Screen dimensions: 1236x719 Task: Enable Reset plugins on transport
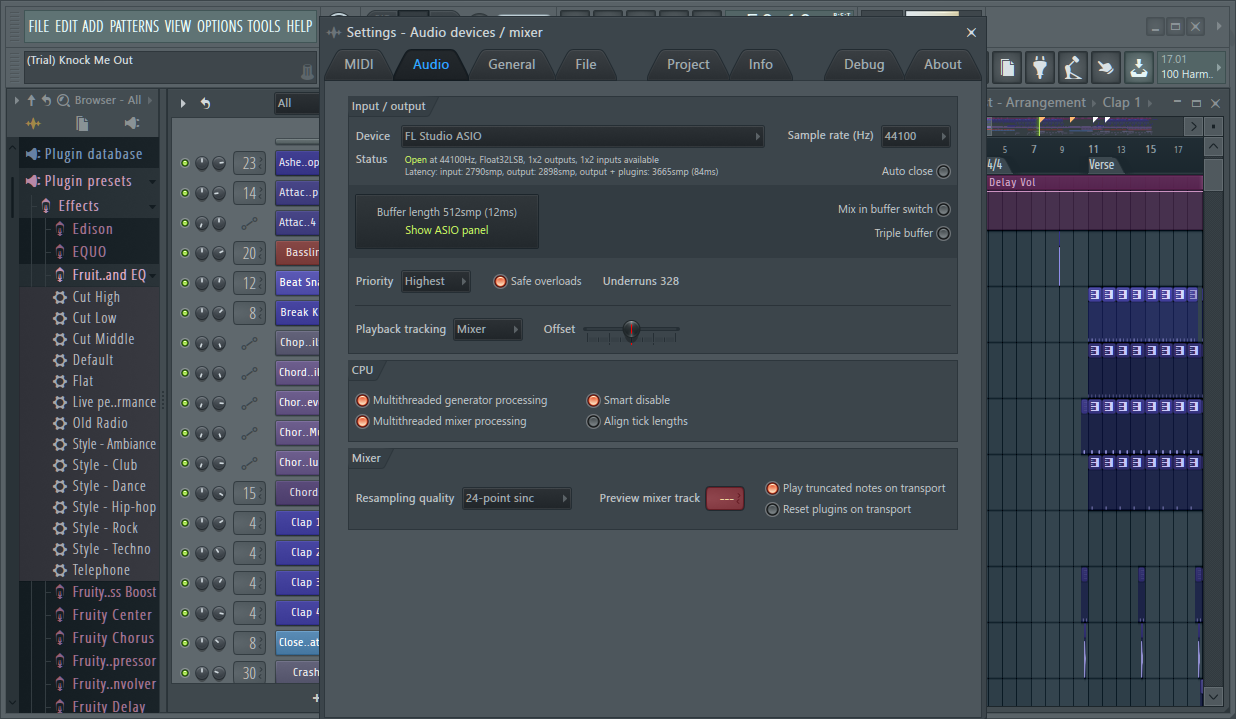click(x=772, y=509)
